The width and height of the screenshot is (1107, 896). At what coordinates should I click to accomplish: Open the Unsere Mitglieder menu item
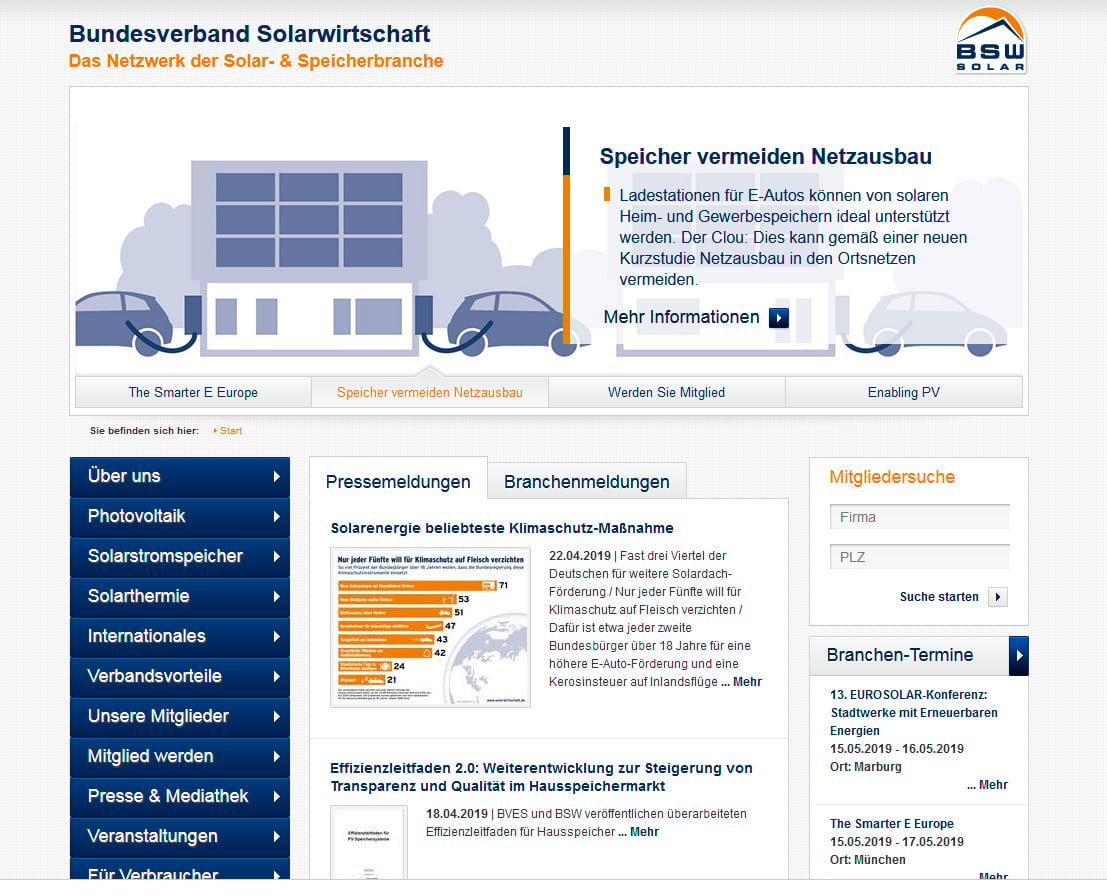tap(179, 716)
